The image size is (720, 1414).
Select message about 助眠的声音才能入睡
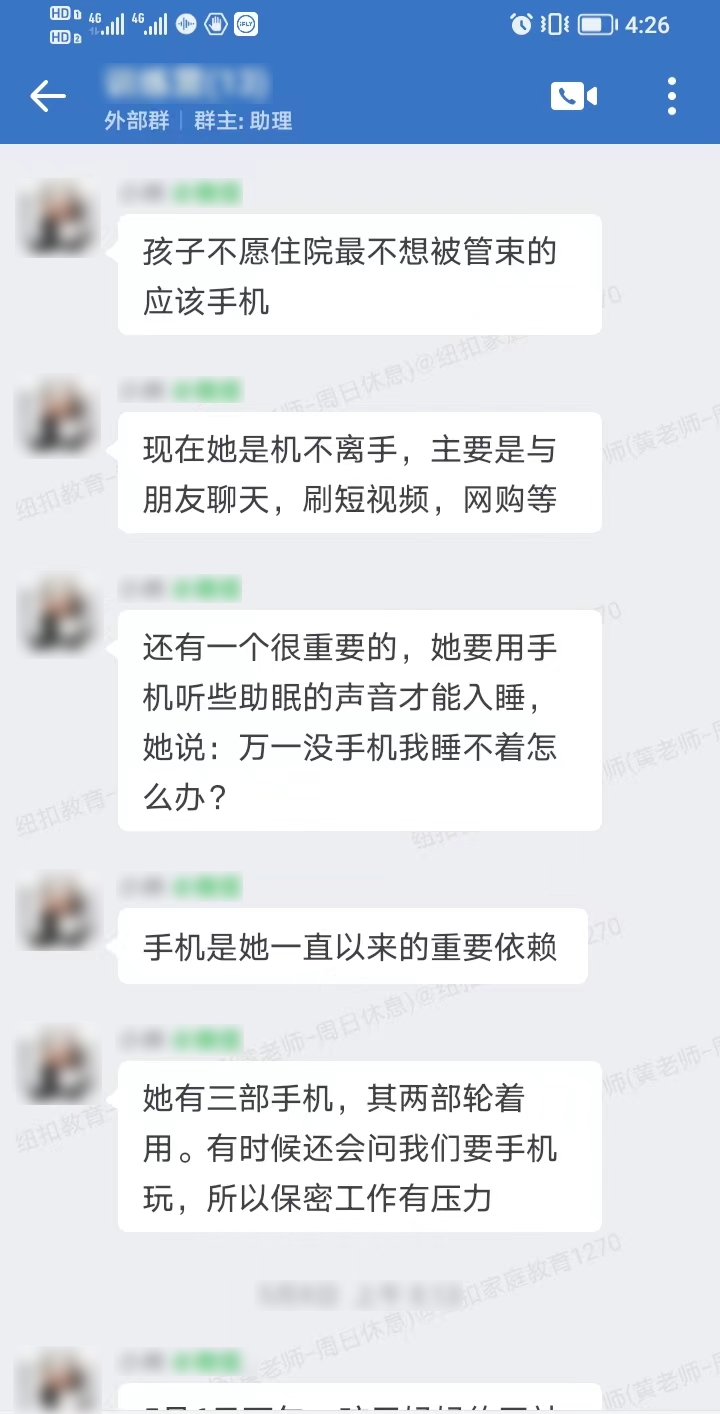(360, 720)
